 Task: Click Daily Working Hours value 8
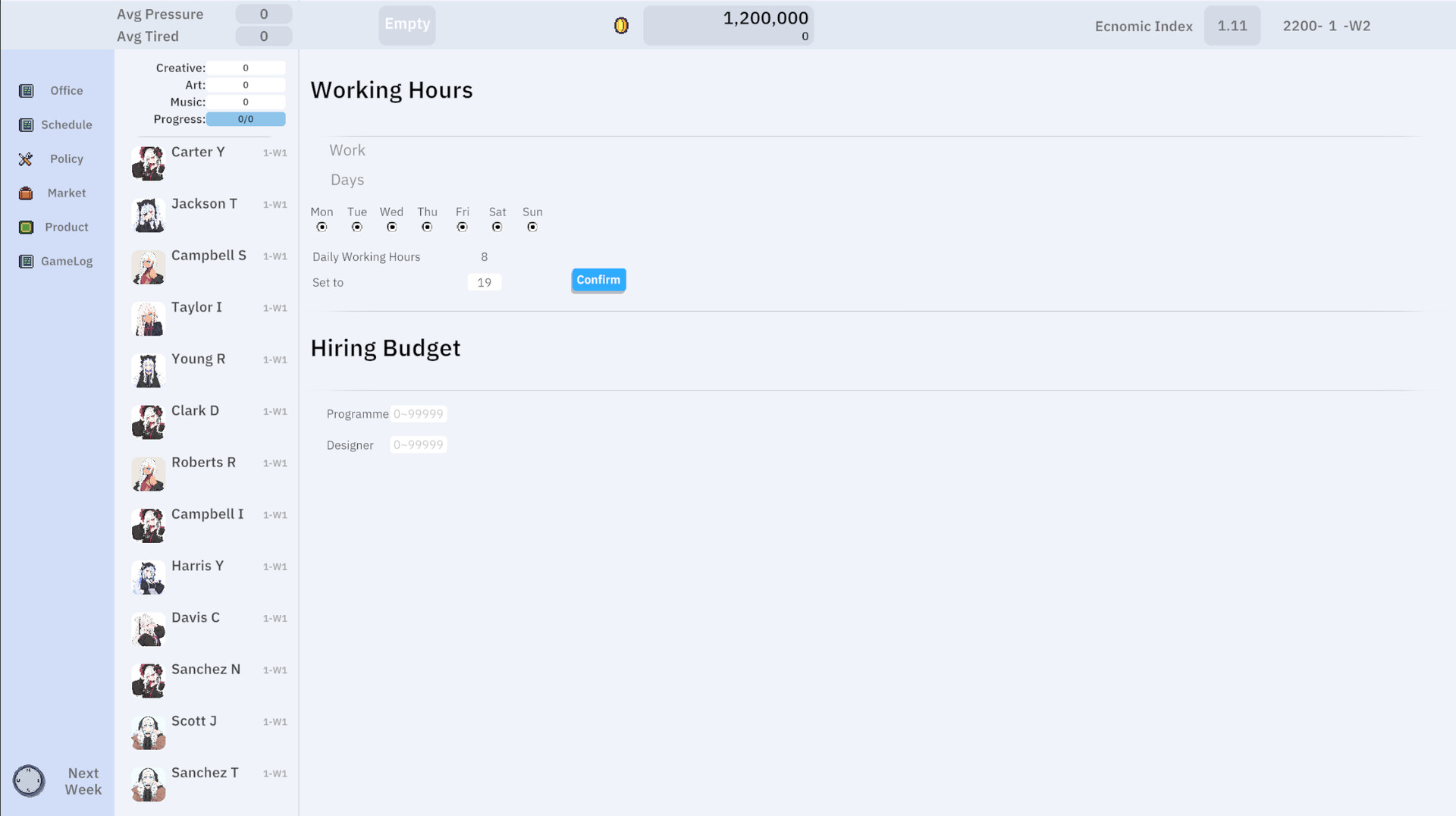point(485,257)
